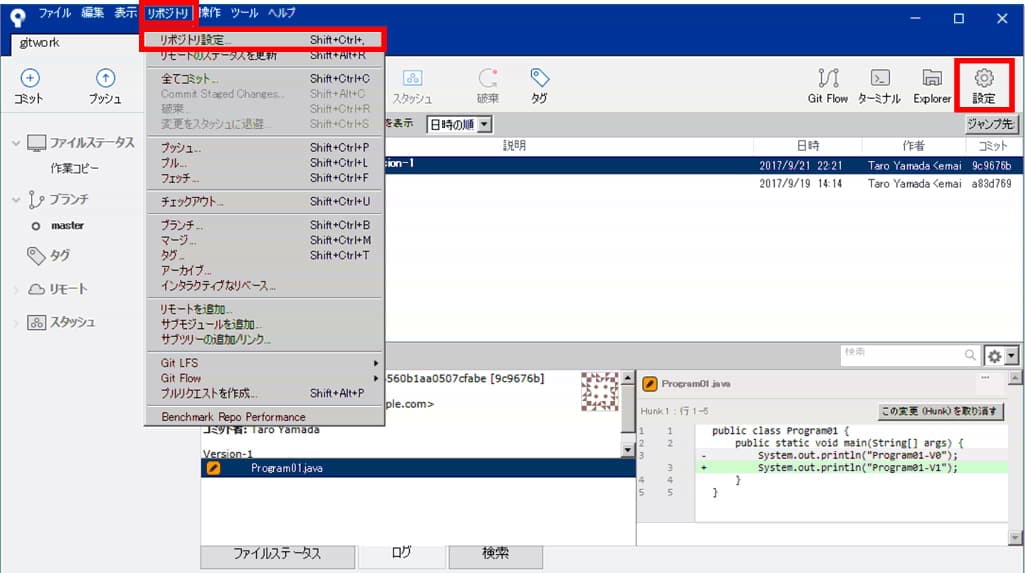Click the commit details scrollbar down arrow
1025x573 pixels.
click(x=628, y=450)
